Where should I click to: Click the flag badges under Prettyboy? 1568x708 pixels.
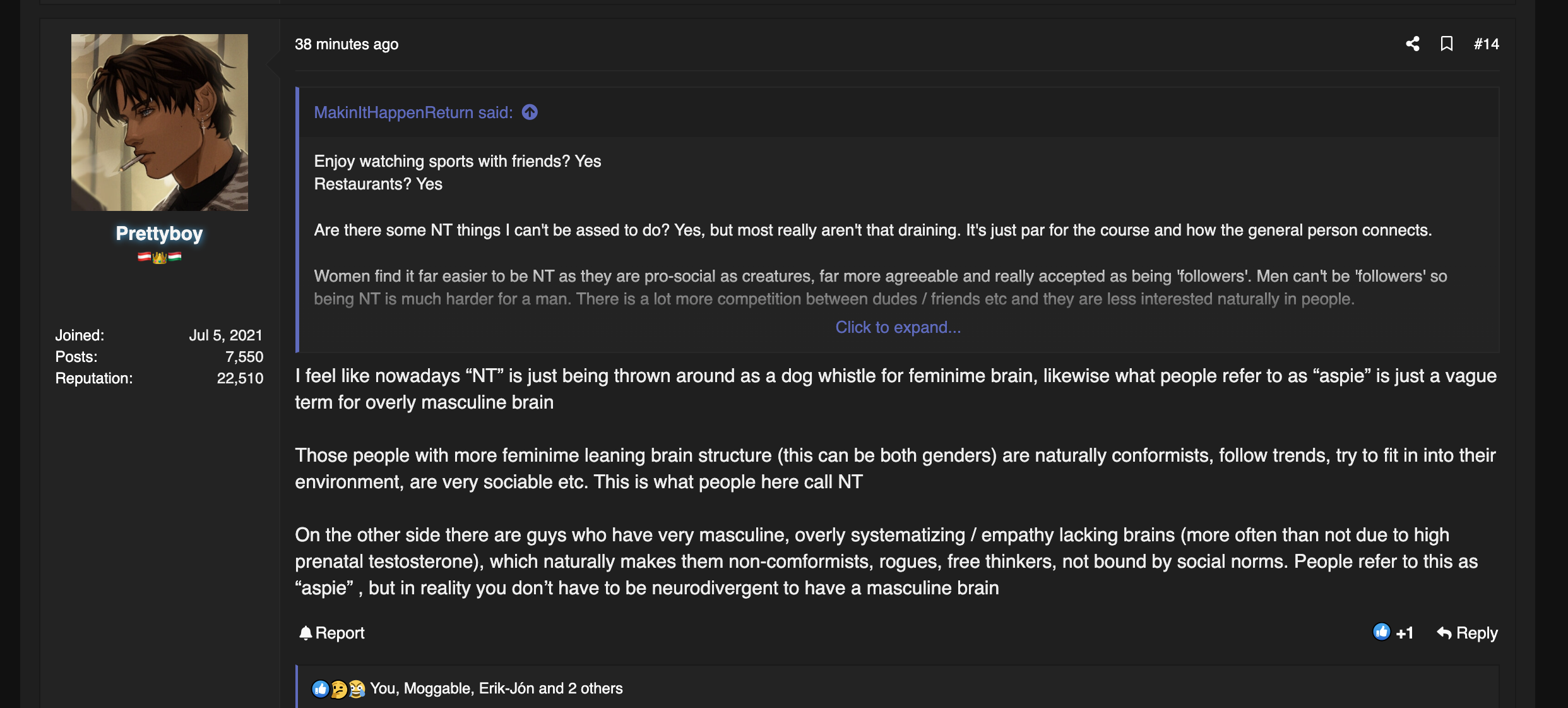(159, 257)
